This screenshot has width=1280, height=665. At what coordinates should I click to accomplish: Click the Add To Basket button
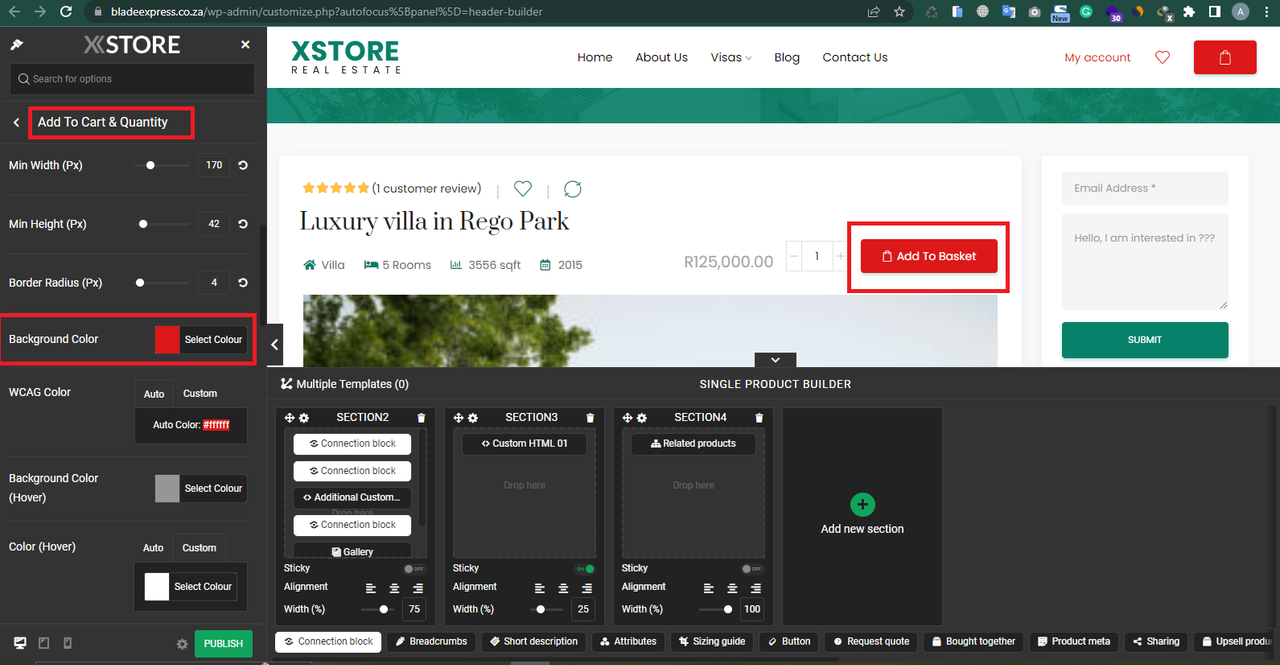coord(929,256)
